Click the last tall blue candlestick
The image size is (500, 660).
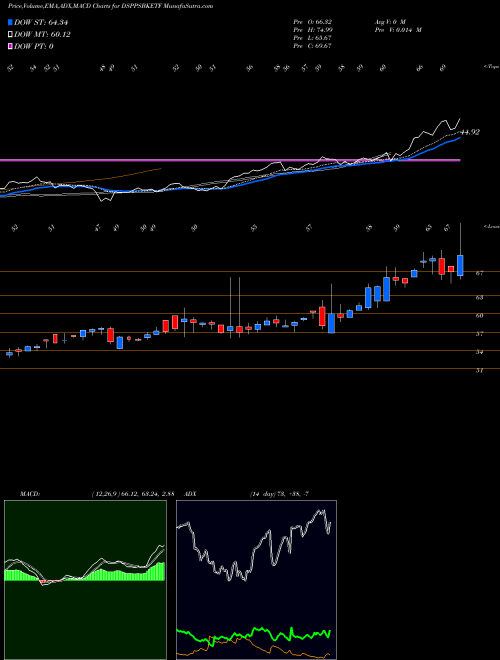tap(460, 265)
